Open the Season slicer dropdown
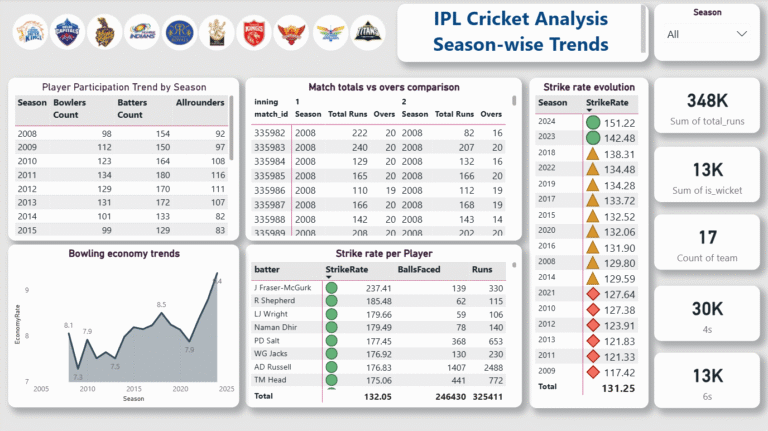The width and height of the screenshot is (768, 431). pos(742,34)
